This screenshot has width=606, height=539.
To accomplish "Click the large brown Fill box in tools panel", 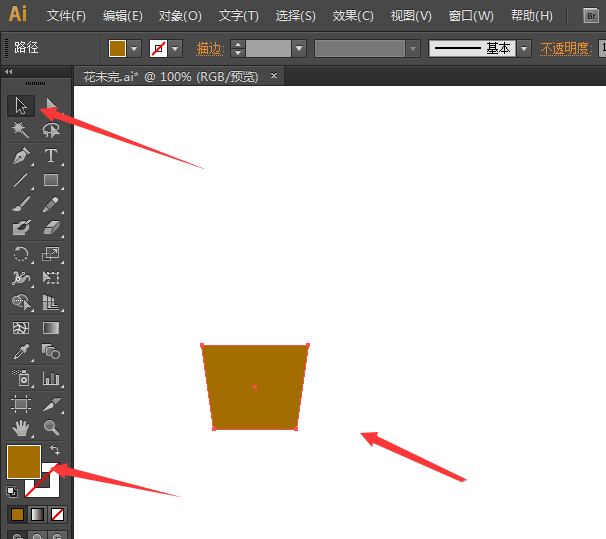I will point(24,462).
